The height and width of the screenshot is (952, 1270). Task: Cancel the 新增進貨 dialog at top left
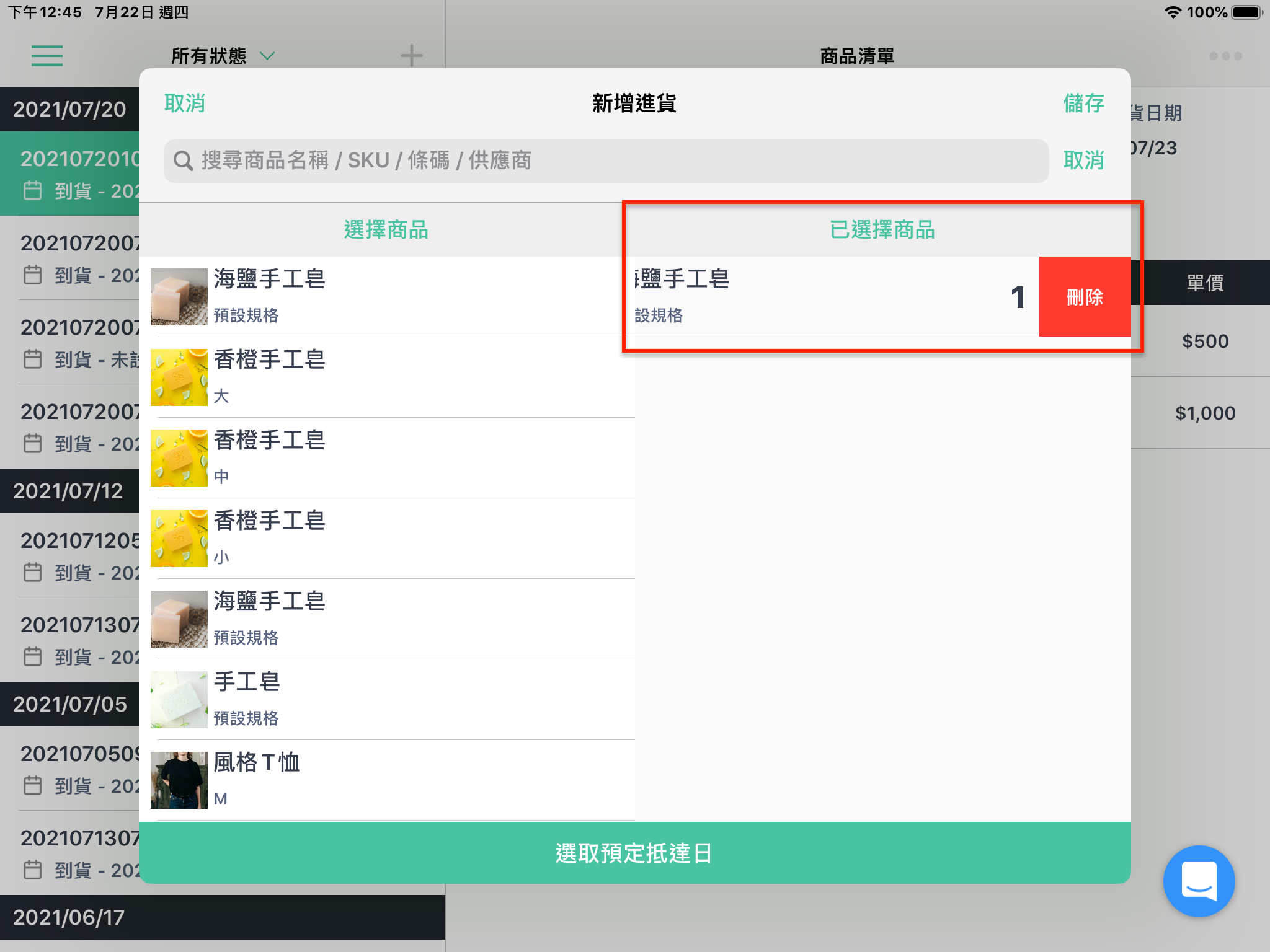[185, 103]
